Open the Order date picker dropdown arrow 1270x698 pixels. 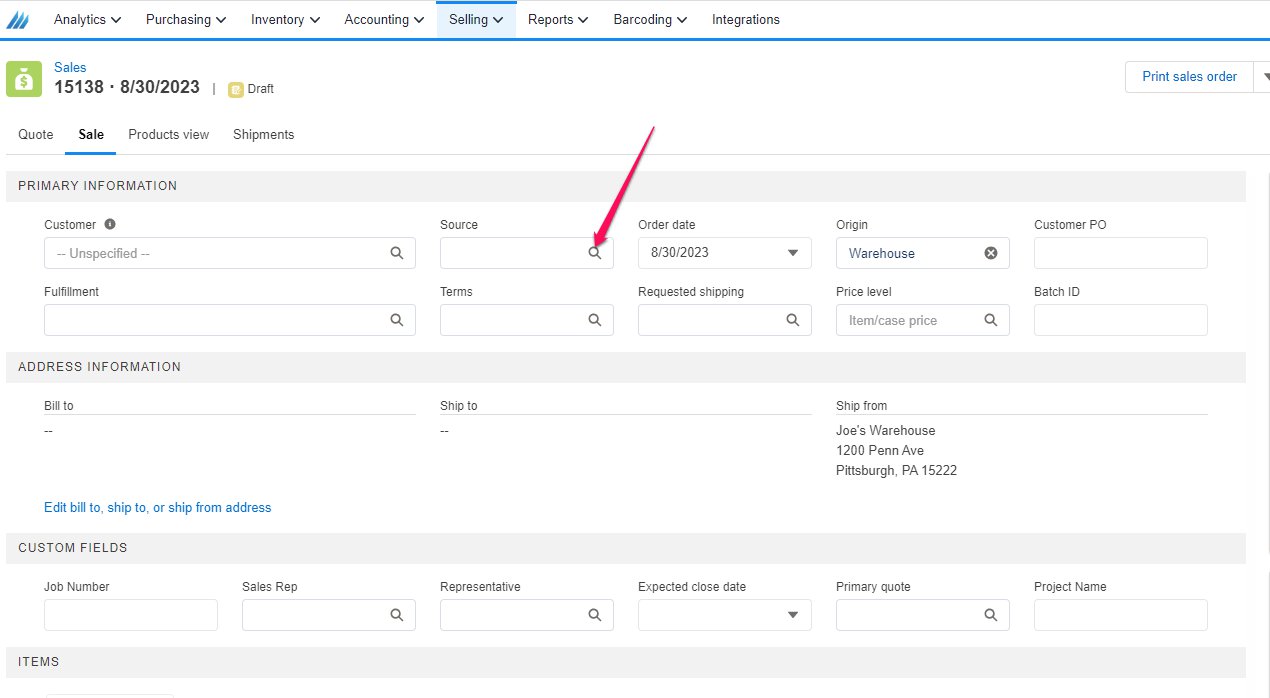(x=793, y=253)
